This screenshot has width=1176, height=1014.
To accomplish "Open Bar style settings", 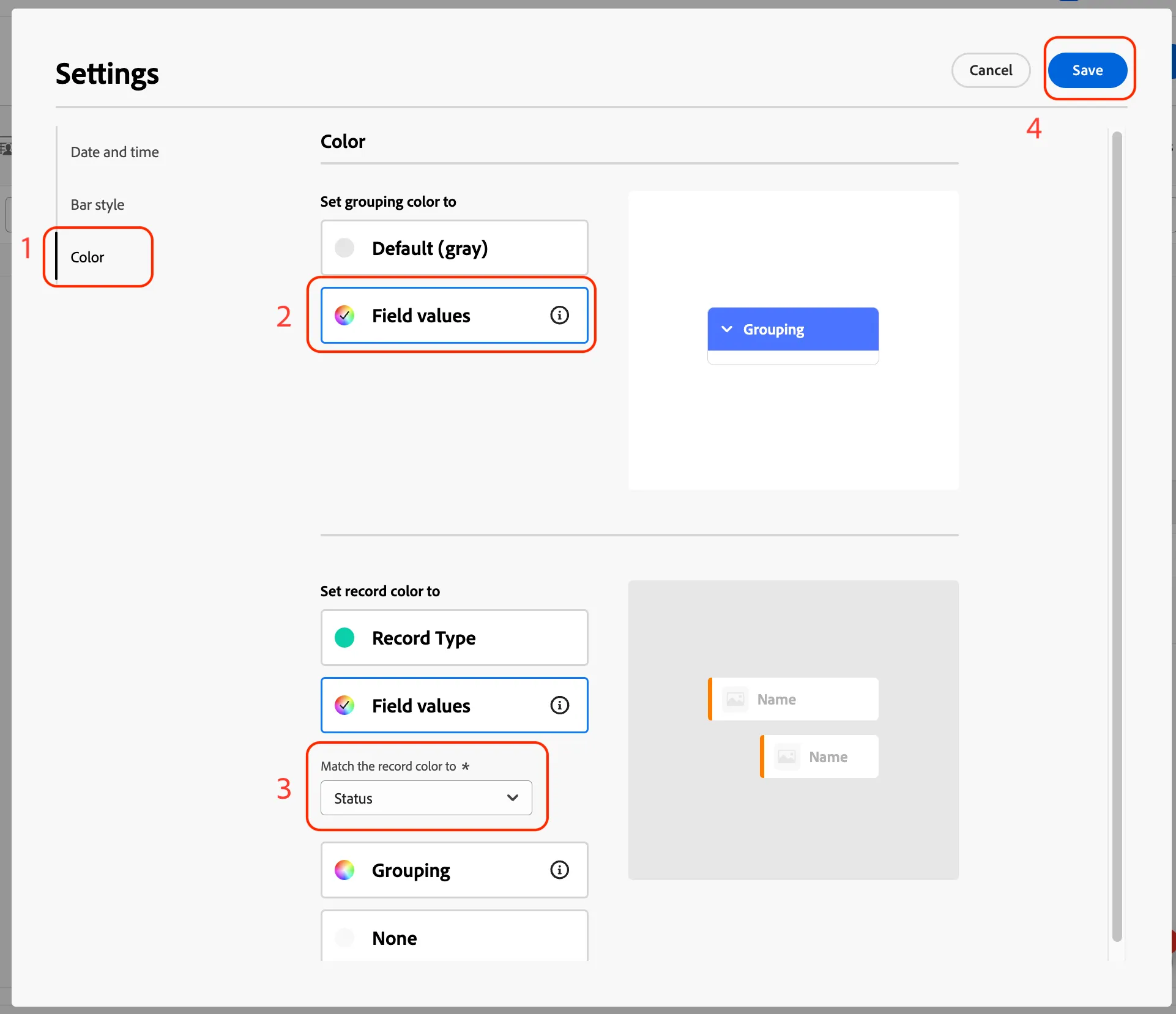I will 97,205.
